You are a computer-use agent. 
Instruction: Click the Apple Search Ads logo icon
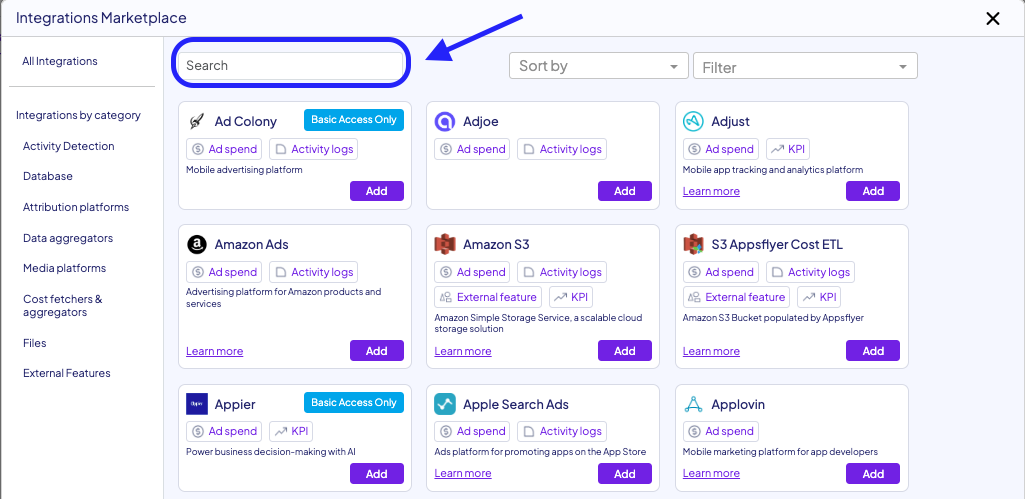(445, 404)
